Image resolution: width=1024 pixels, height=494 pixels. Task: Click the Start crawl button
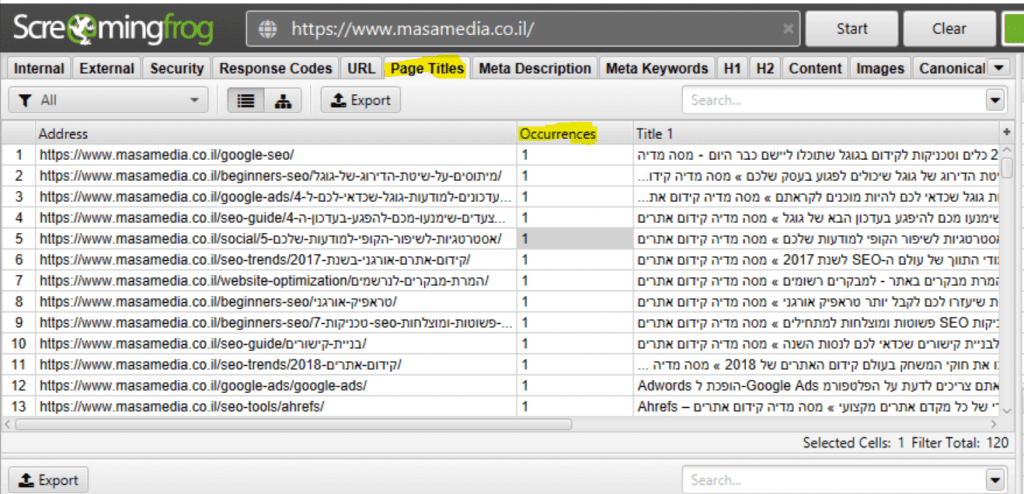pos(852,29)
